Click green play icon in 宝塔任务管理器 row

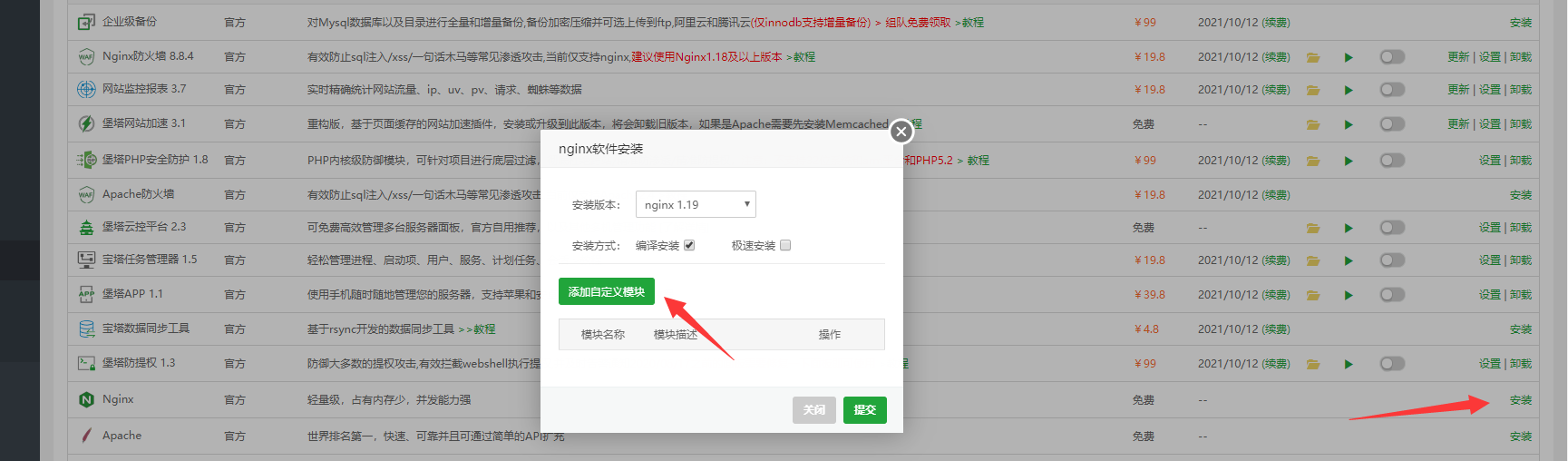[x=1349, y=260]
